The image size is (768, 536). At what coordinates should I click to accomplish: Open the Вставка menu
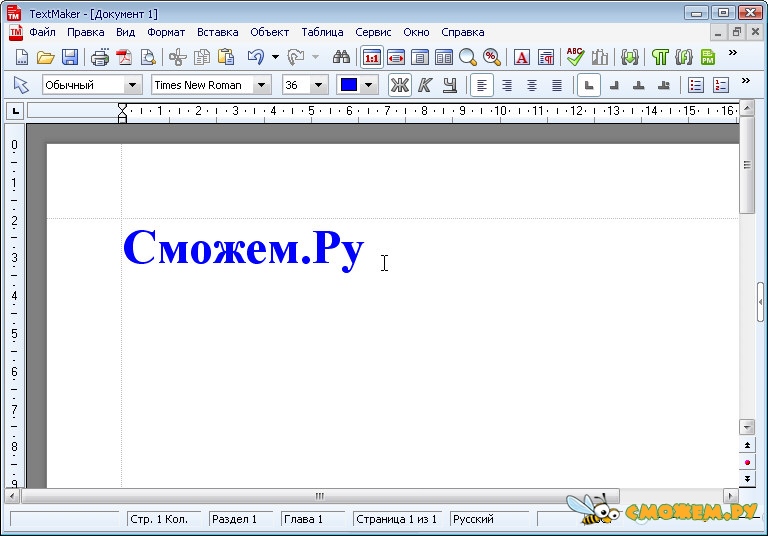(x=217, y=32)
